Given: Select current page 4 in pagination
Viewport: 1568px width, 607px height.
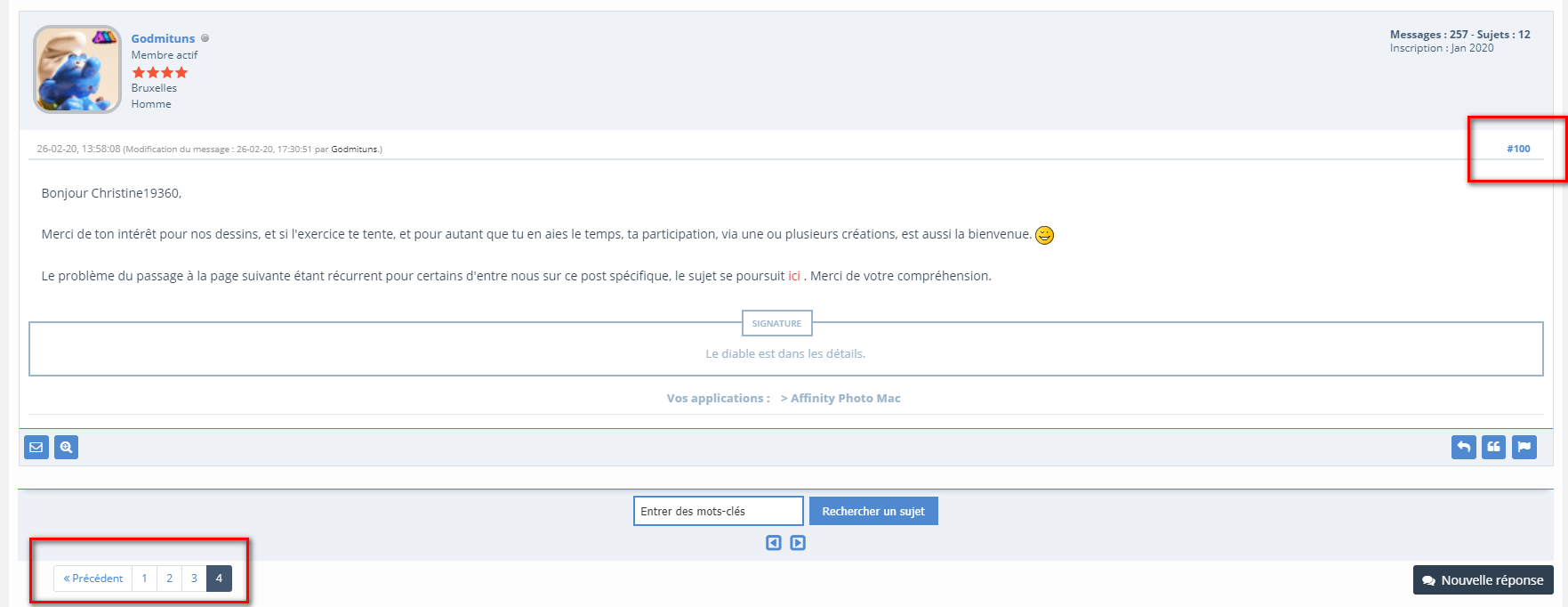Looking at the screenshot, I should pos(219,579).
